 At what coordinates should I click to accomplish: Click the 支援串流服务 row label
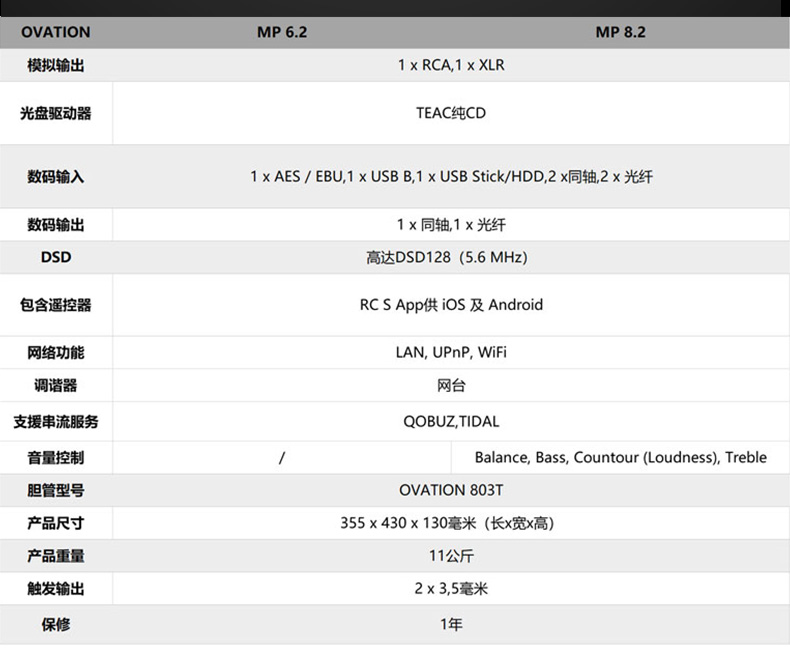(55, 422)
